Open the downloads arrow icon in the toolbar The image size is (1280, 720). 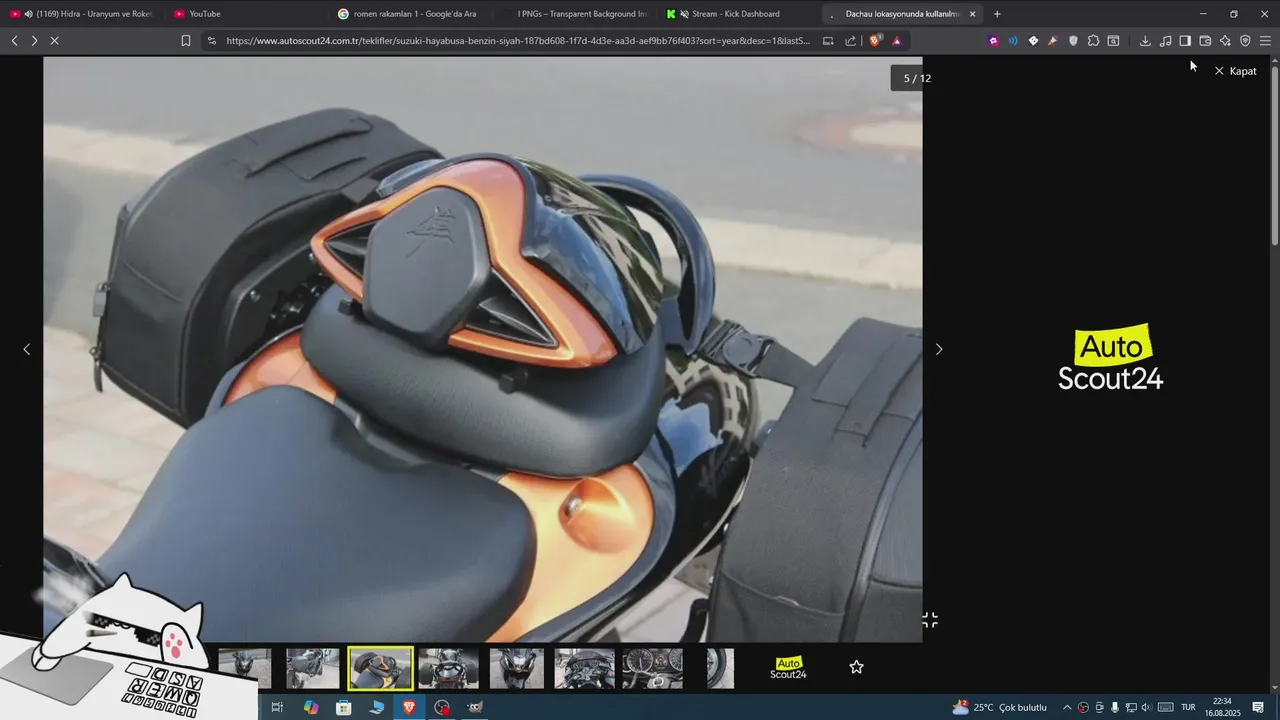pyautogui.click(x=1145, y=41)
